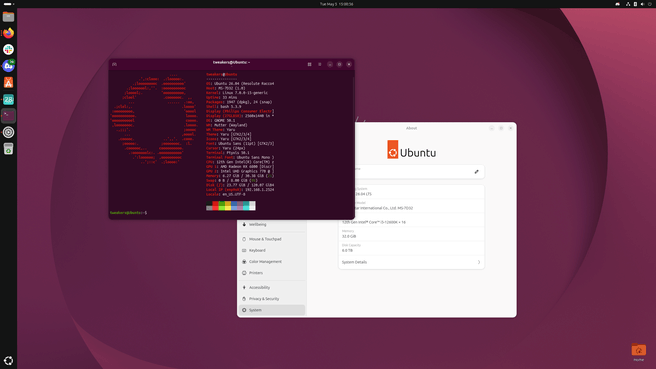Select Privacy & Security in Settings sidebar
656x369 pixels.
tap(272, 299)
